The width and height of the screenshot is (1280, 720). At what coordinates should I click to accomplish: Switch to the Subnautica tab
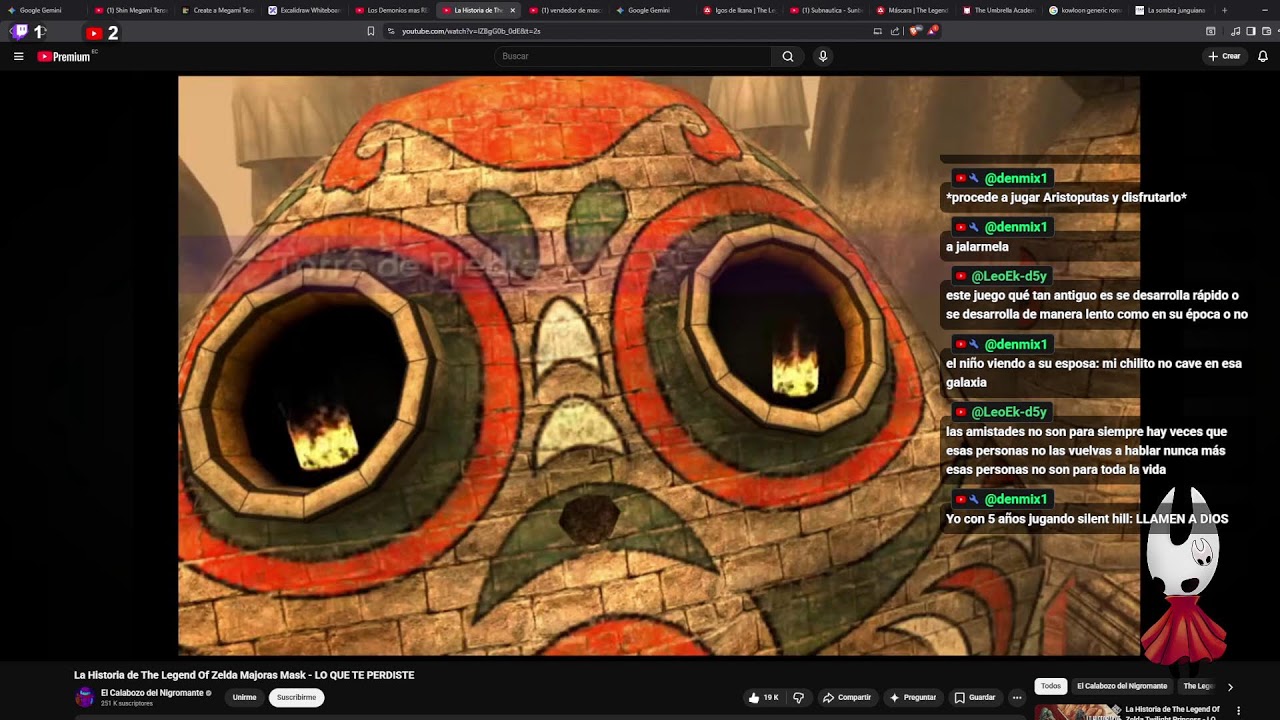[x=827, y=10]
